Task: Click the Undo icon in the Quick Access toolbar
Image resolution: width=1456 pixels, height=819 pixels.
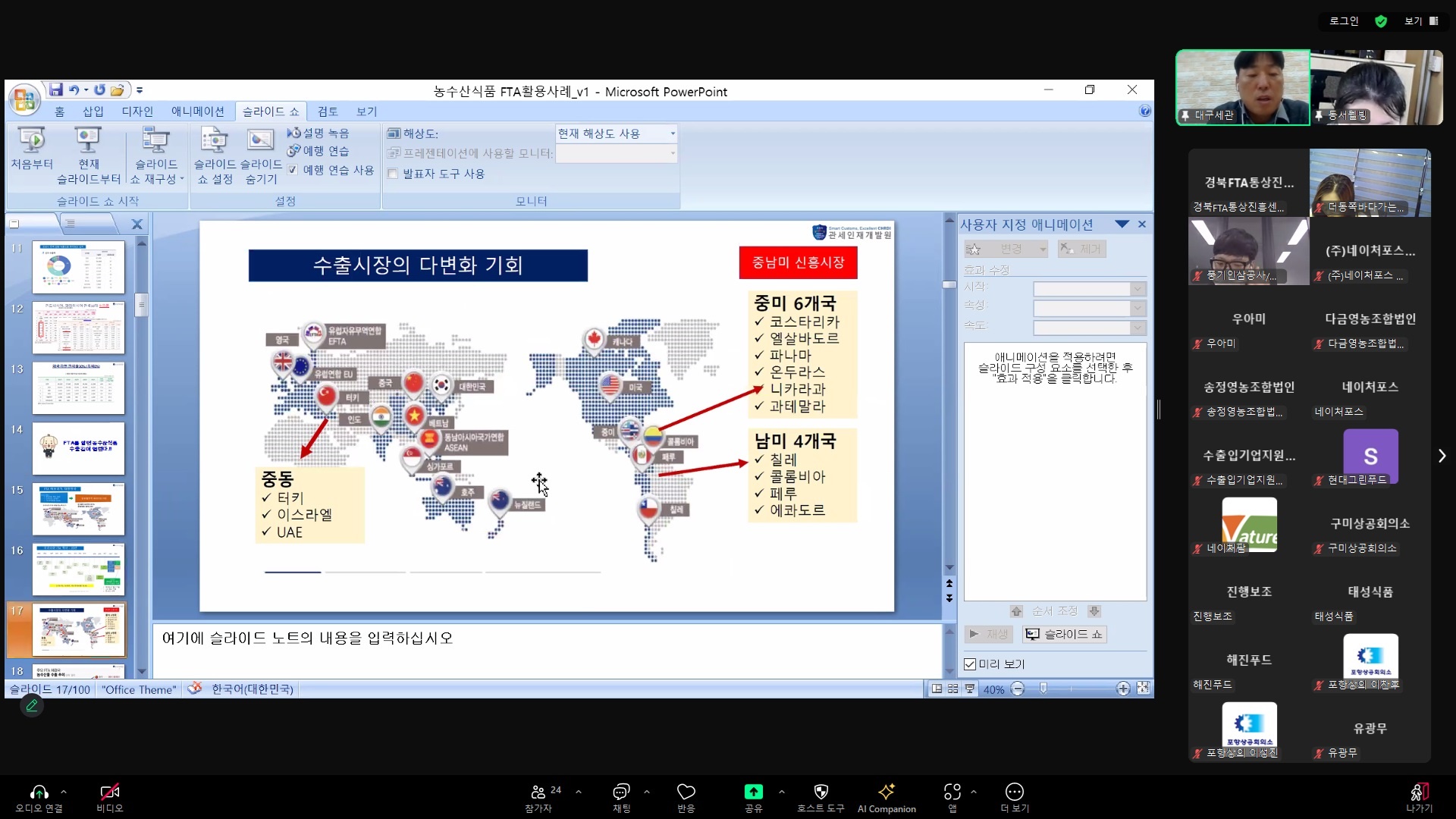Action: point(74,89)
